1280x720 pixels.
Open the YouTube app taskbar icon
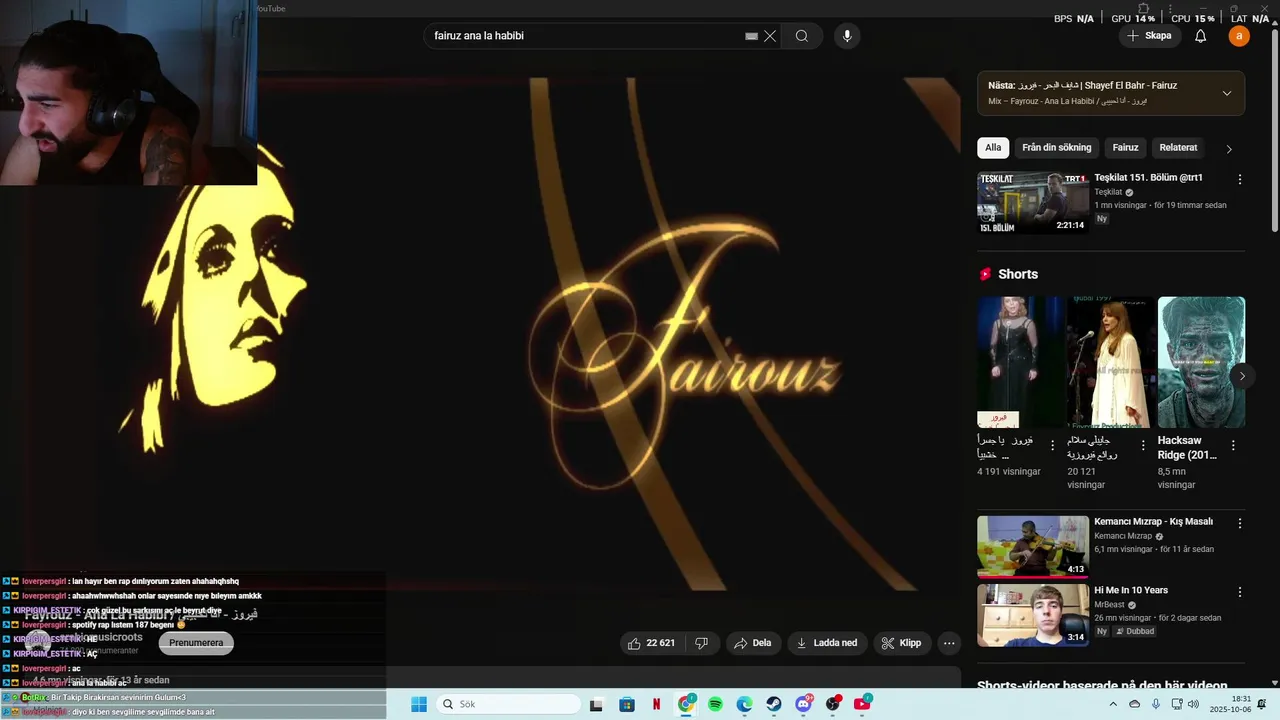pyautogui.click(x=862, y=704)
